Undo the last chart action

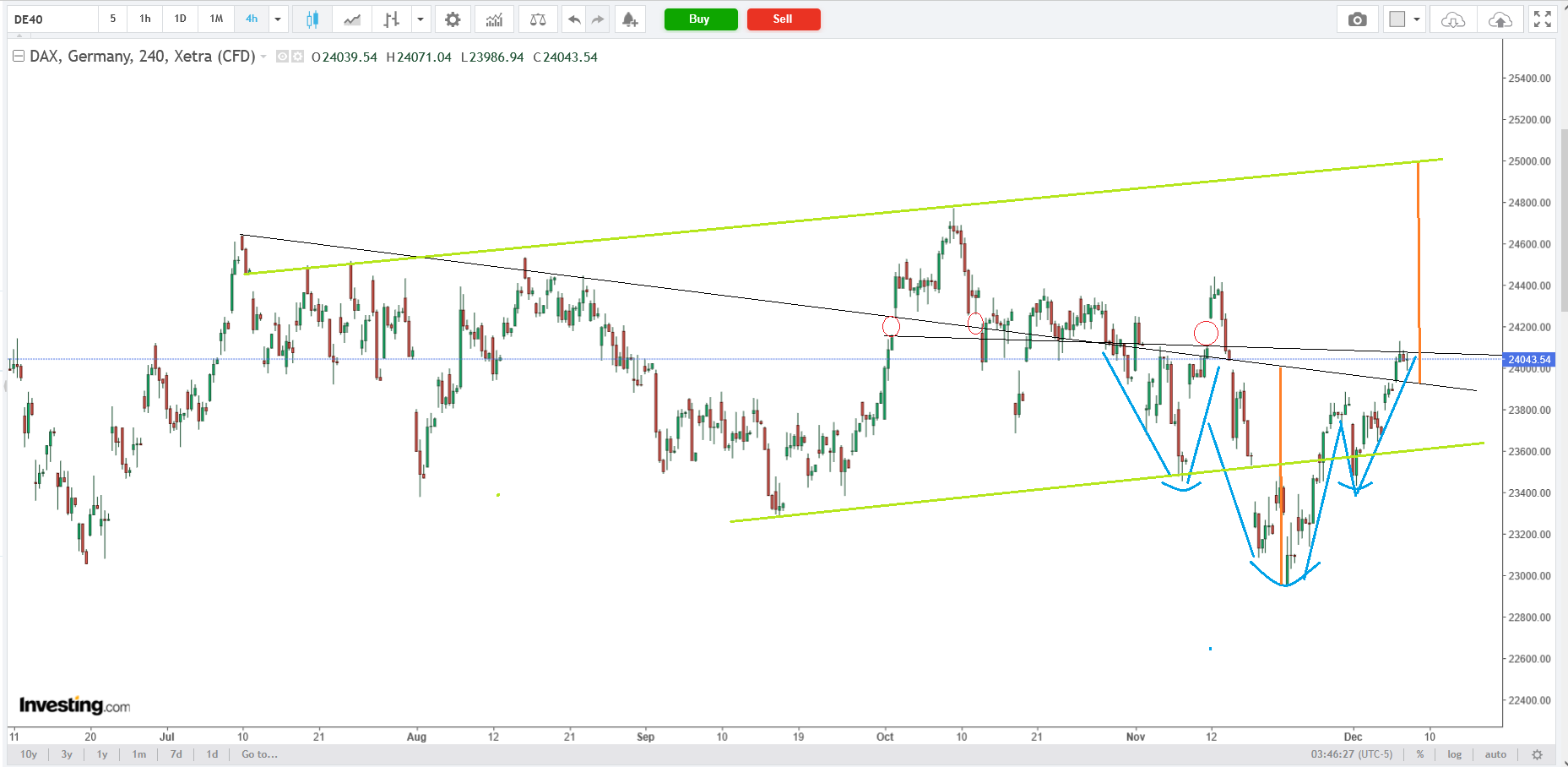point(574,19)
